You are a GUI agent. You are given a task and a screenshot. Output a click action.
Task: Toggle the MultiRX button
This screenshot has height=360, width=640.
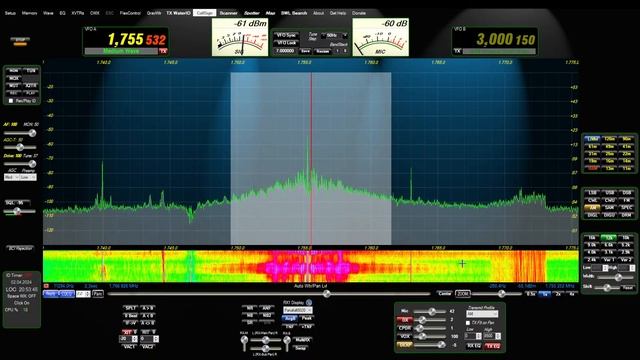302,340
